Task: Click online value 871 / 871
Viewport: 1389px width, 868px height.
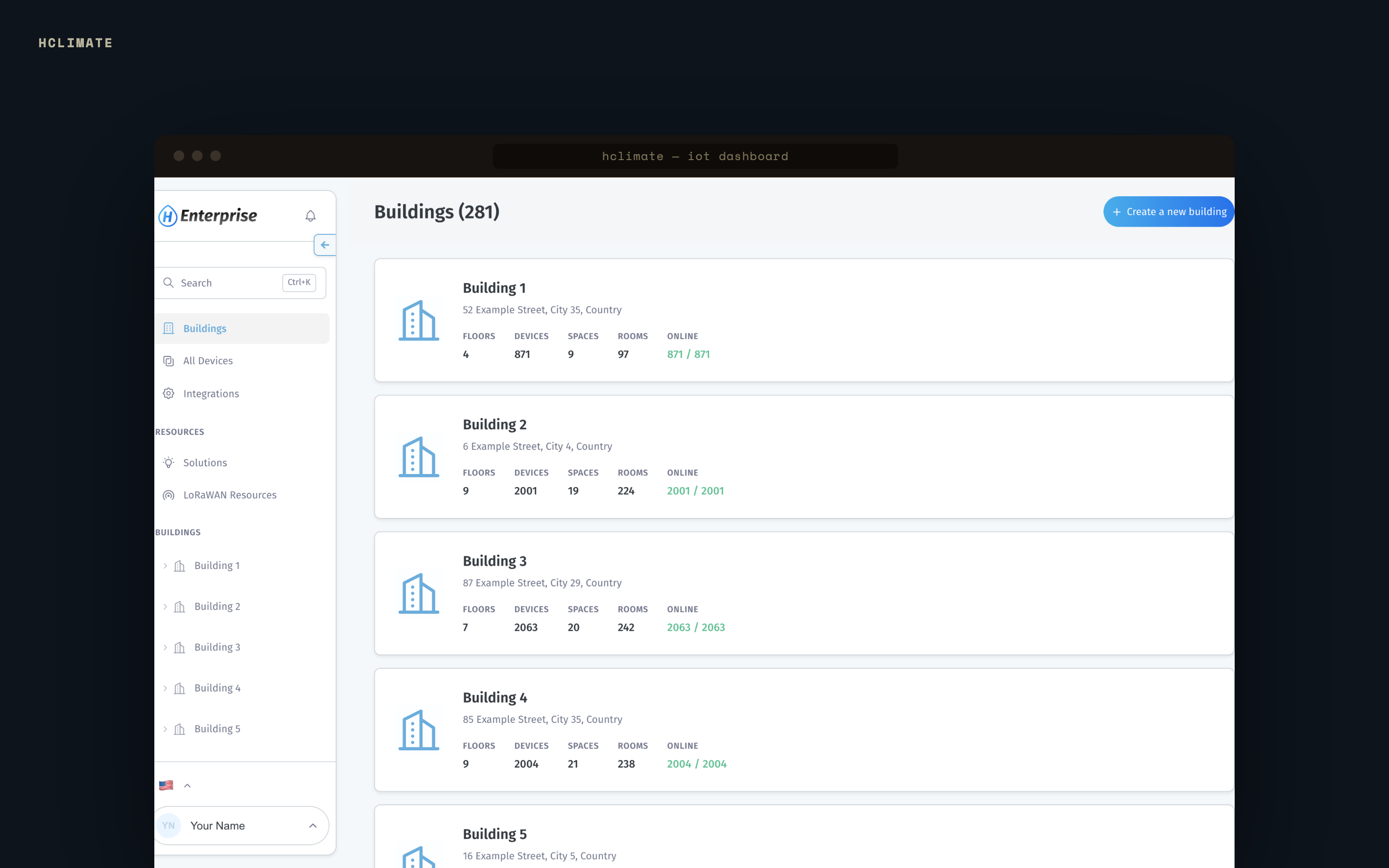Action: [688, 354]
